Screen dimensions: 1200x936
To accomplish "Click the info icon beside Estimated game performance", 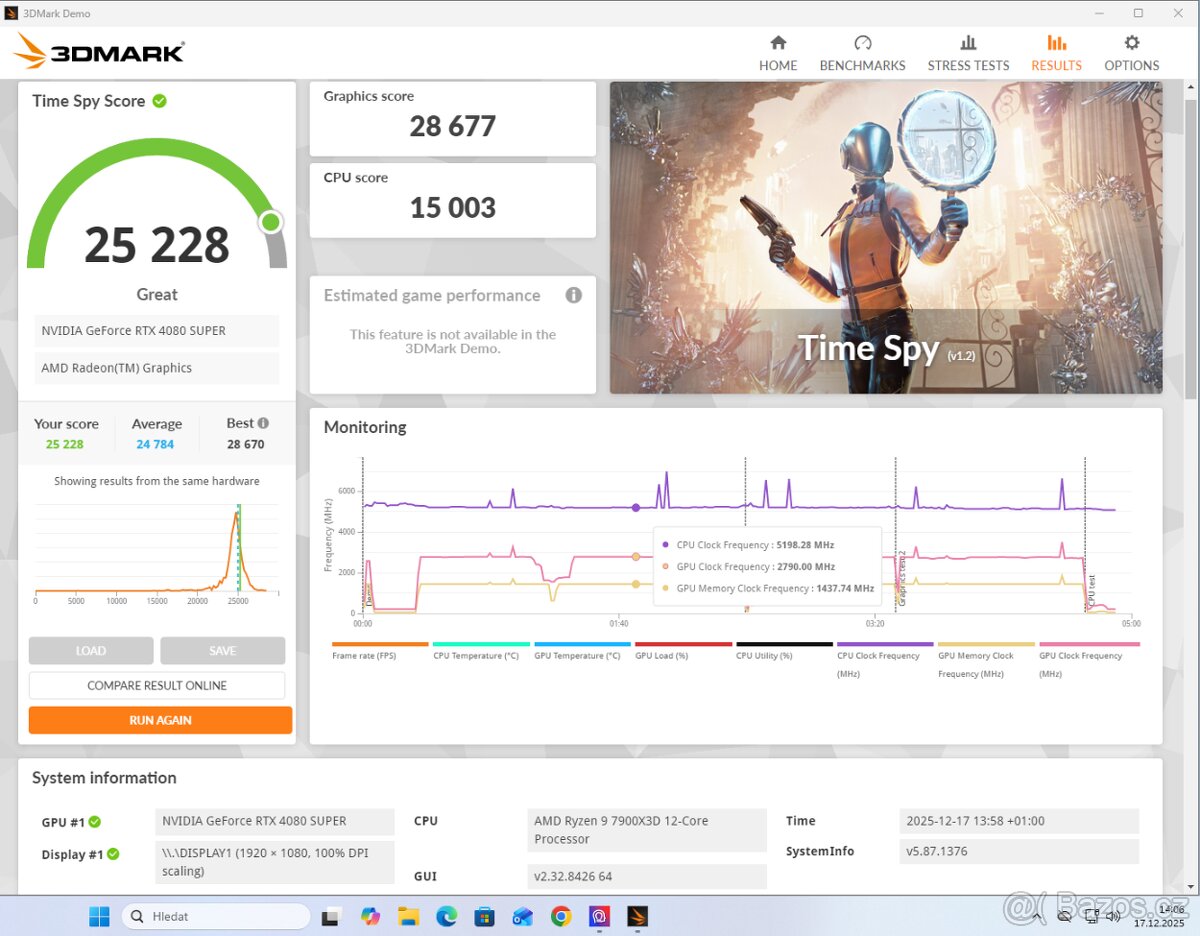I will 572,295.
